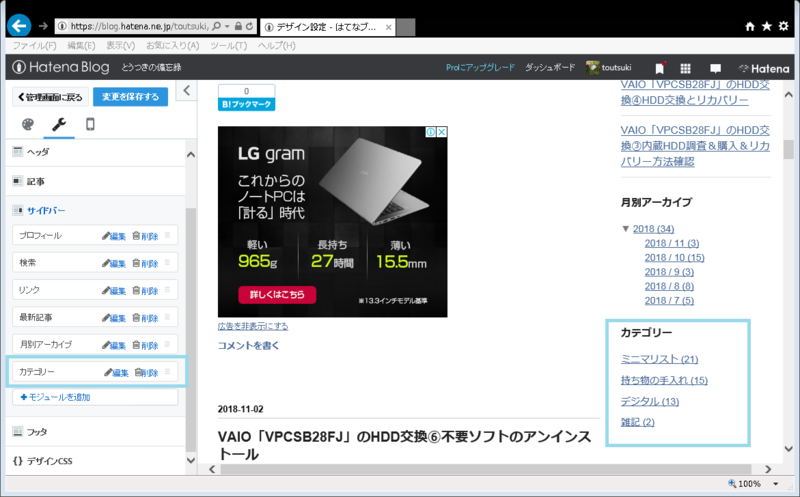
Task: Delete the カテゴリー module
Action: pos(147,372)
